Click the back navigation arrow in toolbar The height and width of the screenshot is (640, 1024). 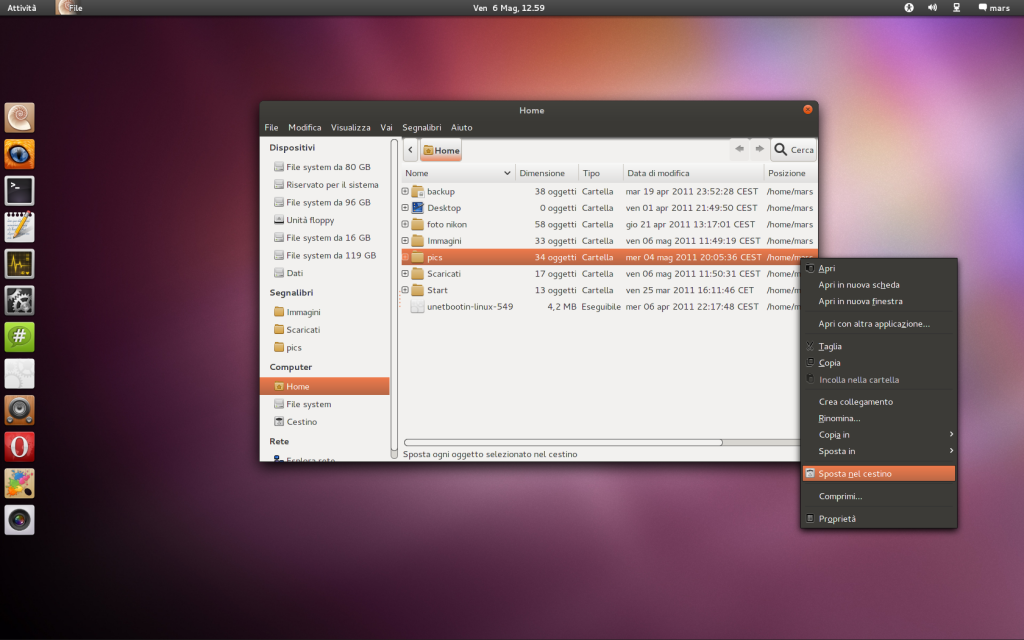[739, 149]
